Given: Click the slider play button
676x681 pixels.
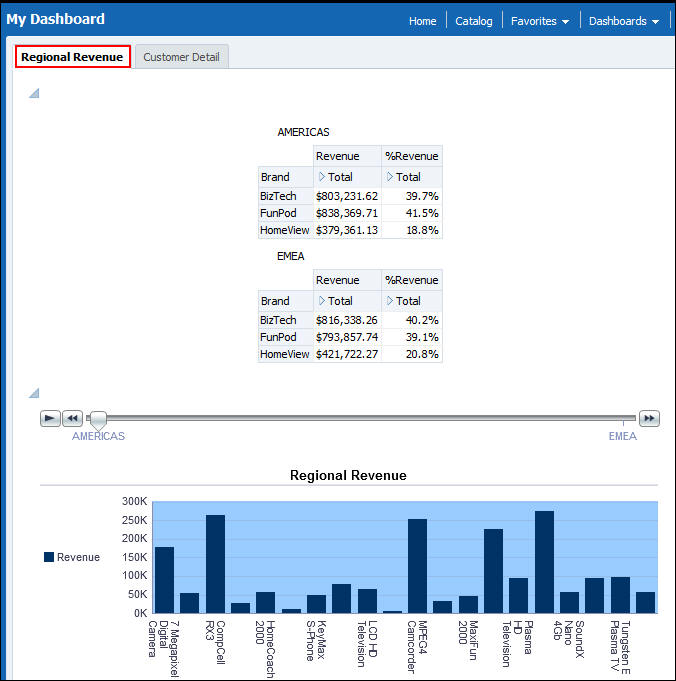Looking at the screenshot, I should pos(50,418).
